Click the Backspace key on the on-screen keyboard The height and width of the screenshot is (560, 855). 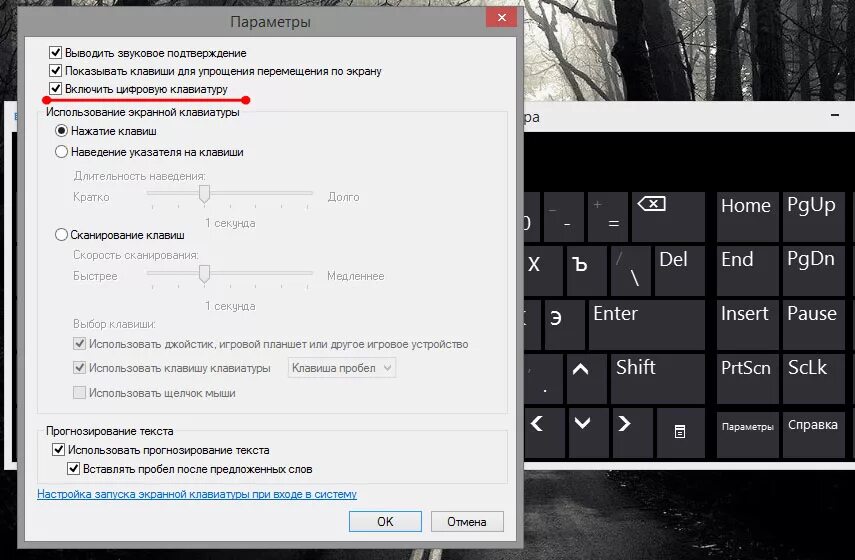(x=669, y=217)
